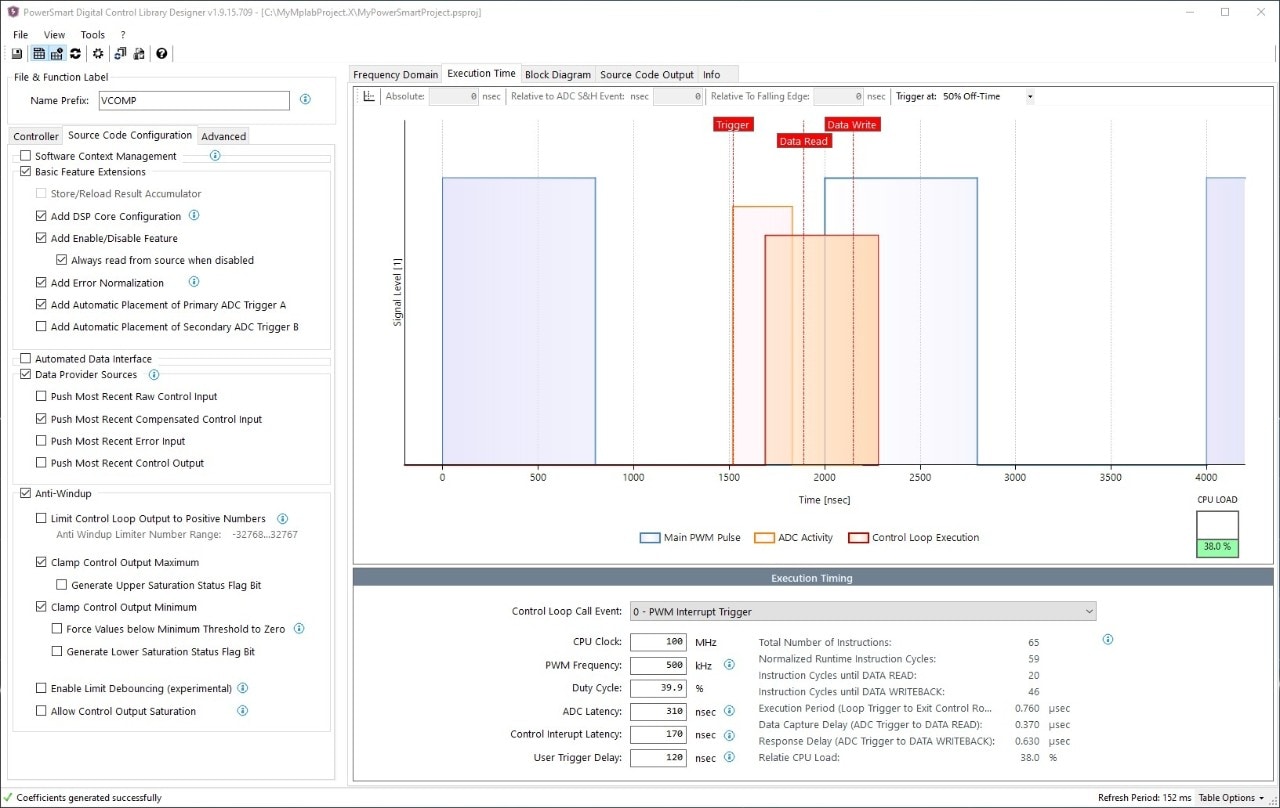Open settings via the gear toolbar icon

[98, 54]
